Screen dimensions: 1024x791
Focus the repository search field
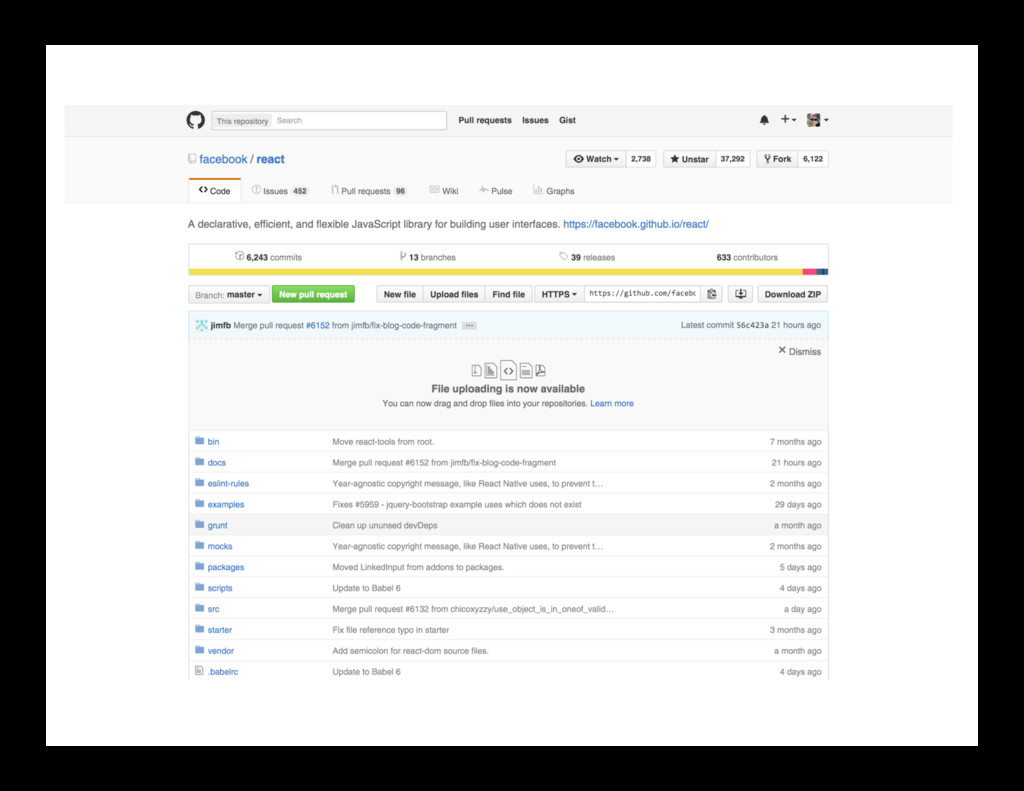point(359,121)
